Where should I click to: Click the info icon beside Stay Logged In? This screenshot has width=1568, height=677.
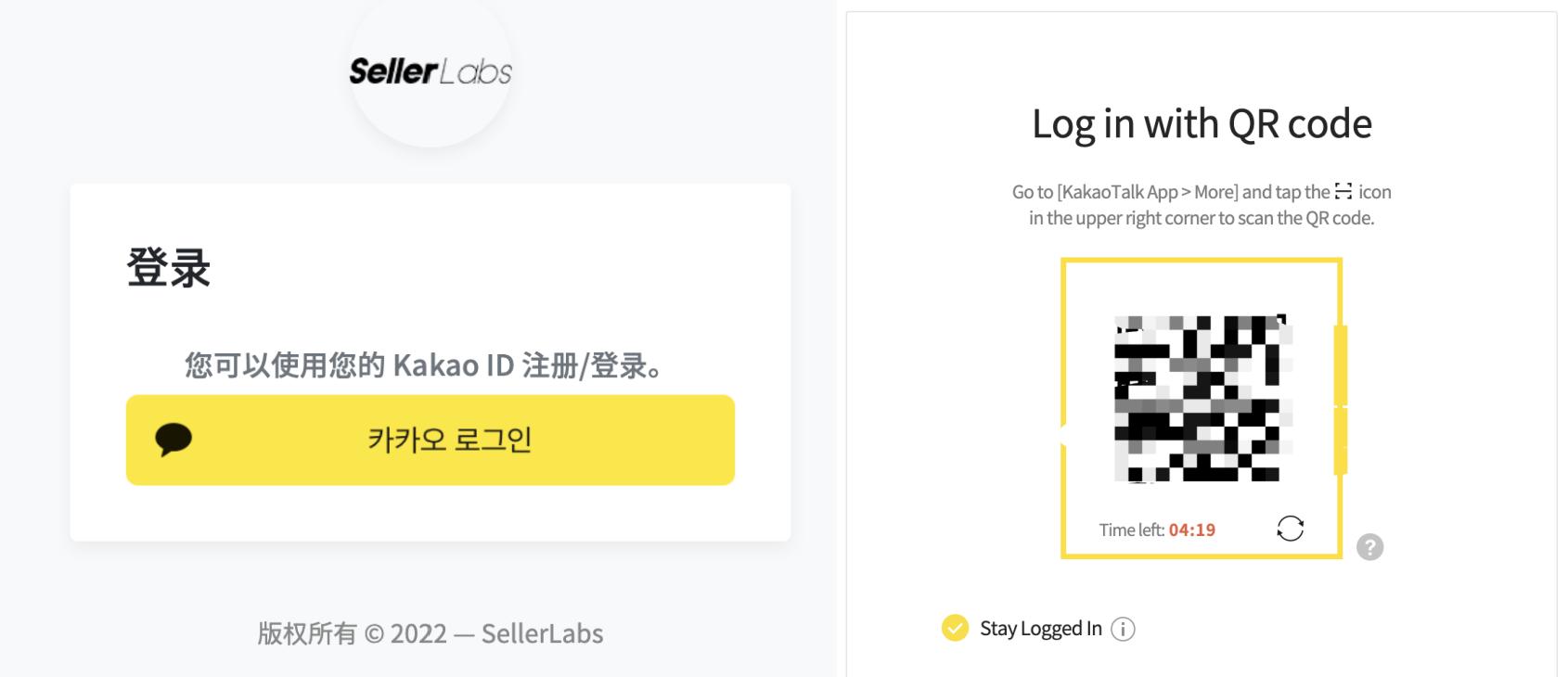[1125, 629]
